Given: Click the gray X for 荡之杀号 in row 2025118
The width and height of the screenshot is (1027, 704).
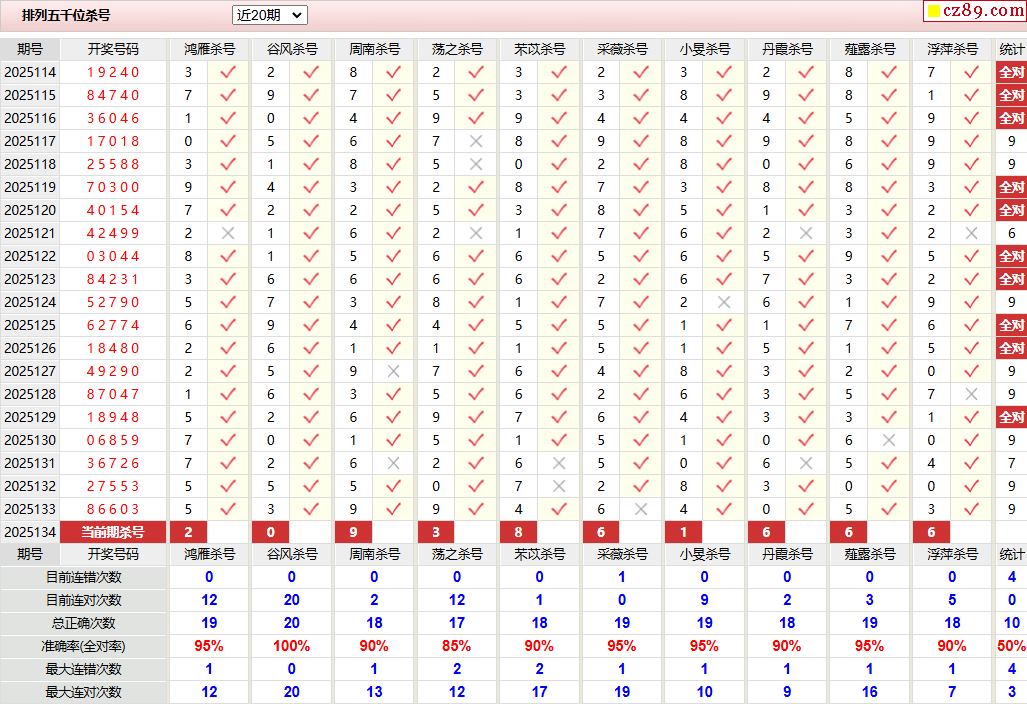Looking at the screenshot, I should pyautogui.click(x=476, y=164).
